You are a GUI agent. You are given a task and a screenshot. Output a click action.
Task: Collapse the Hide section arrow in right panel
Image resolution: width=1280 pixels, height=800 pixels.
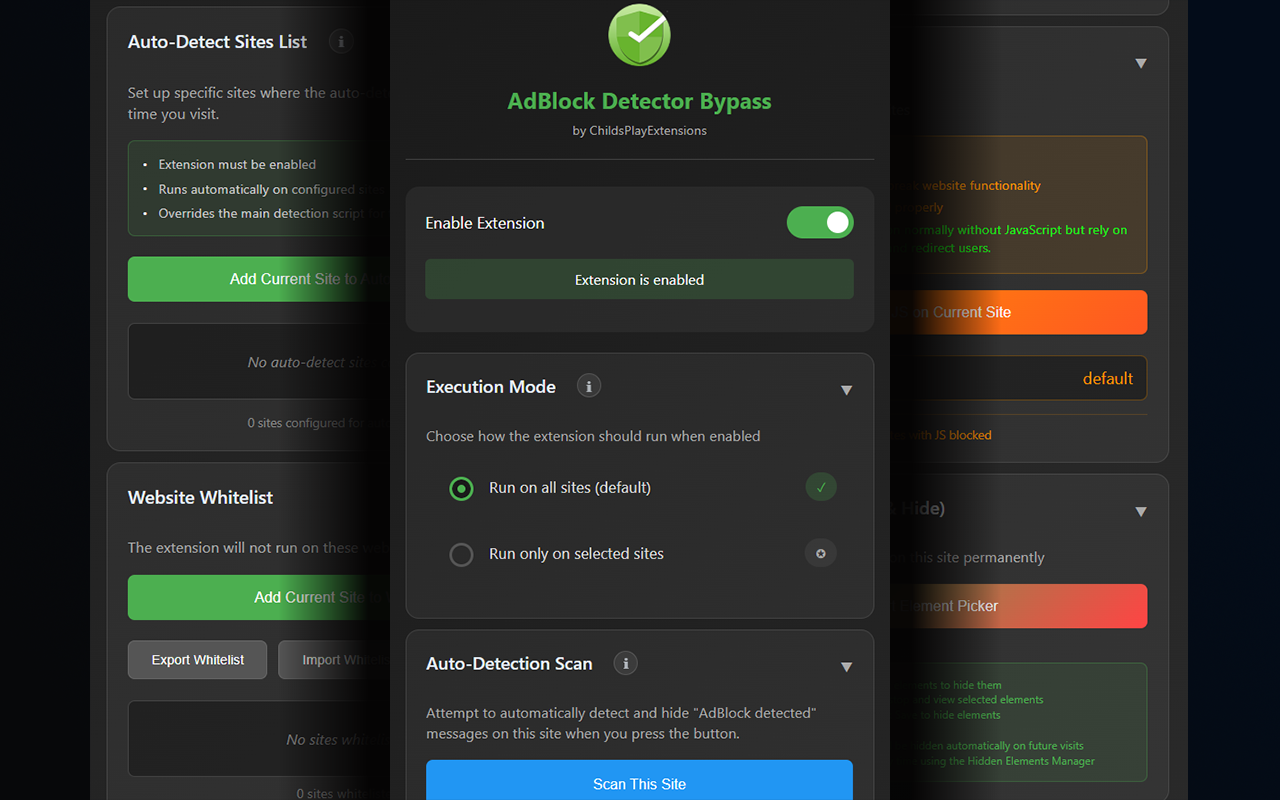[x=1141, y=512]
